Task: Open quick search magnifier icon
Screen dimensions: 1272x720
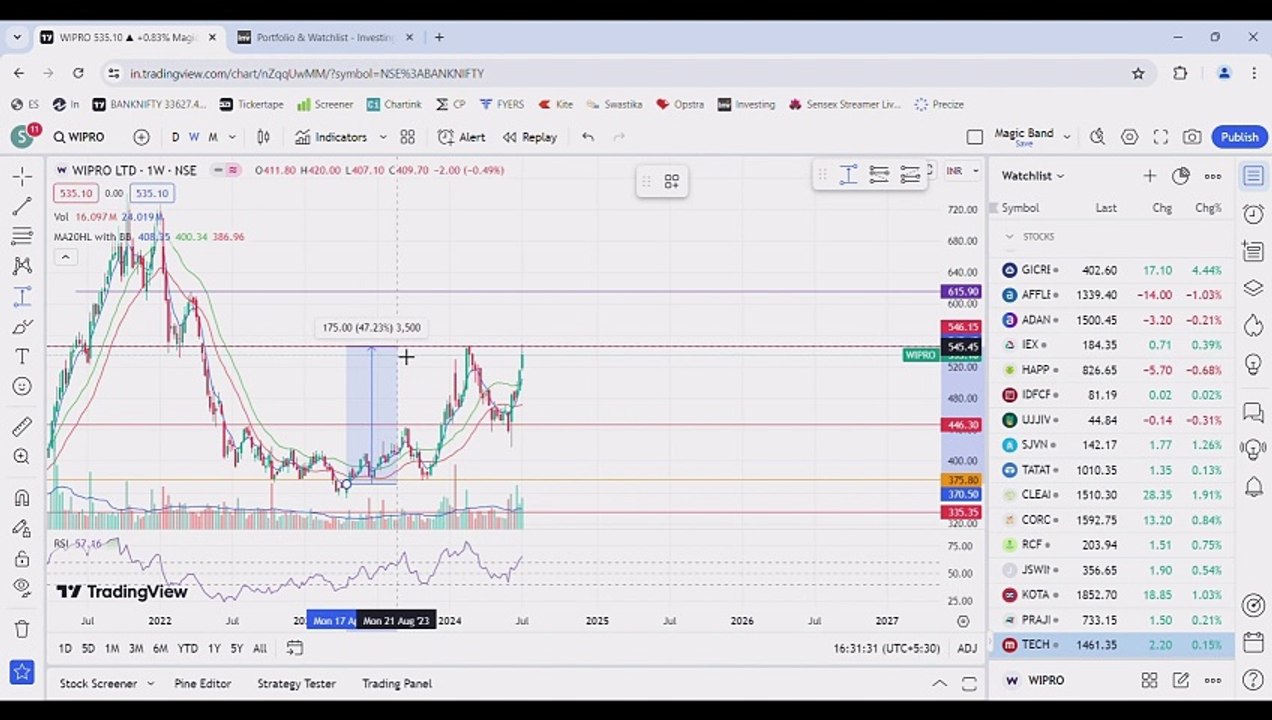Action: tap(1097, 137)
